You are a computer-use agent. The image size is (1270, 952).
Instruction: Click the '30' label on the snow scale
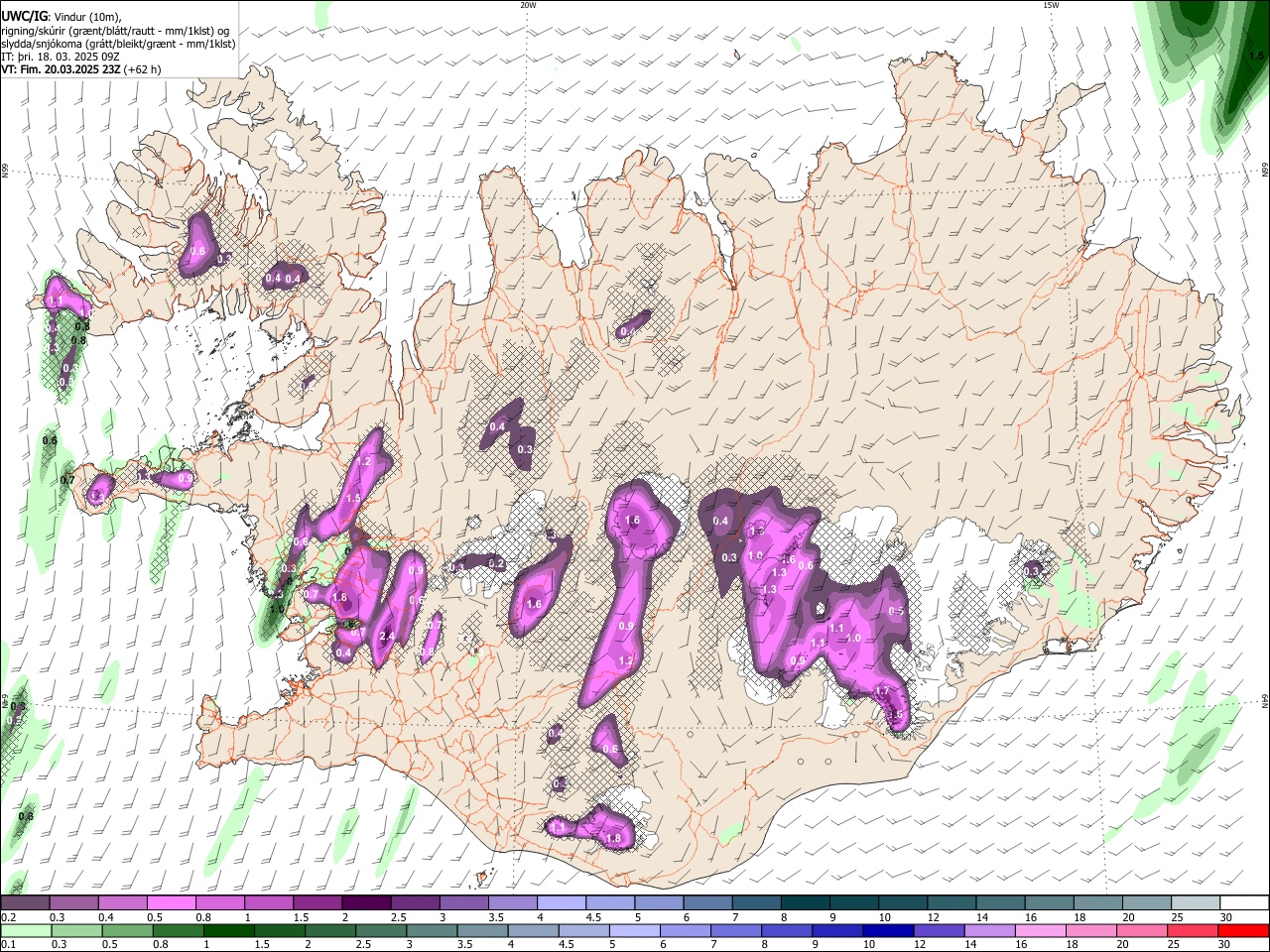coord(1226,917)
